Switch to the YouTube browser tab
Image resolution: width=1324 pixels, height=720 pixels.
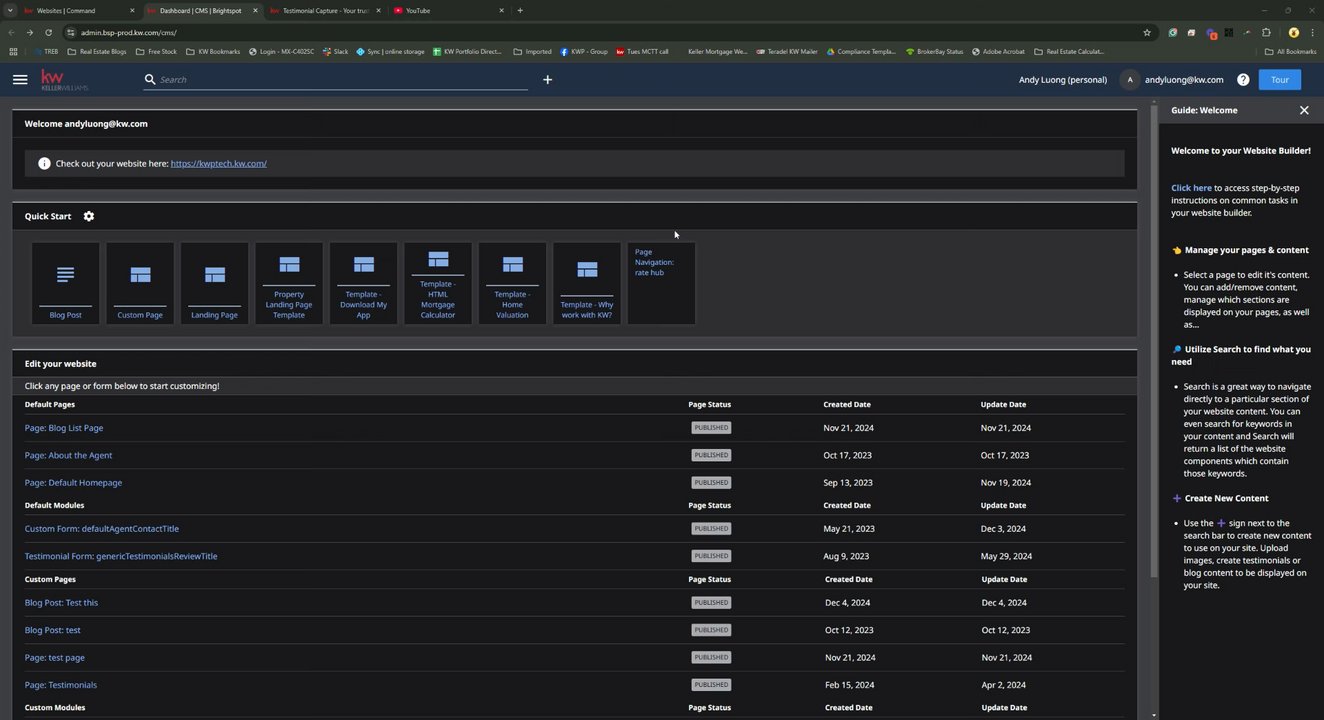pyautogui.click(x=447, y=10)
